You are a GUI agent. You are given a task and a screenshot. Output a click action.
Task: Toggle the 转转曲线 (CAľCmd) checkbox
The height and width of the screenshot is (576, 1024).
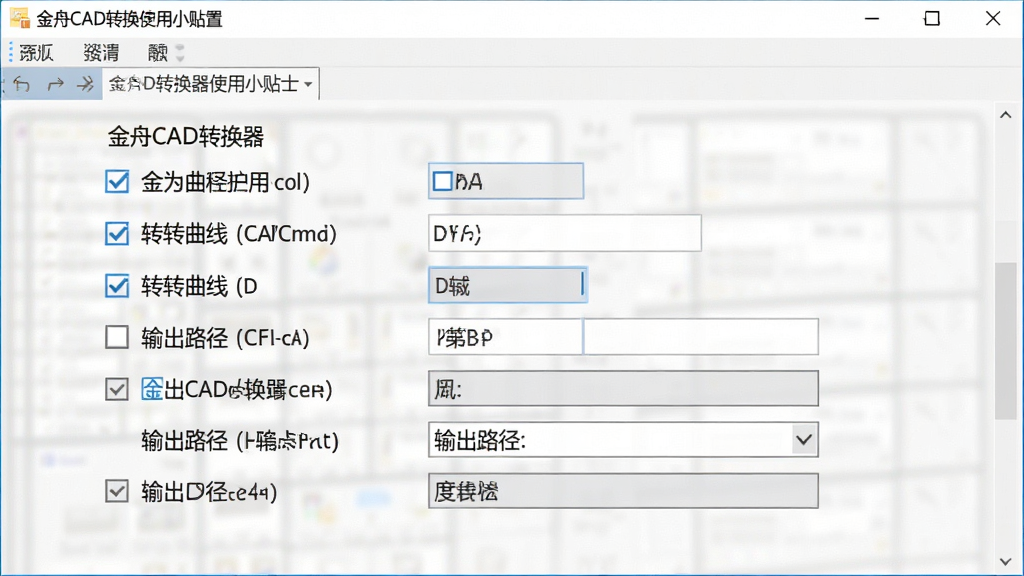(x=117, y=233)
